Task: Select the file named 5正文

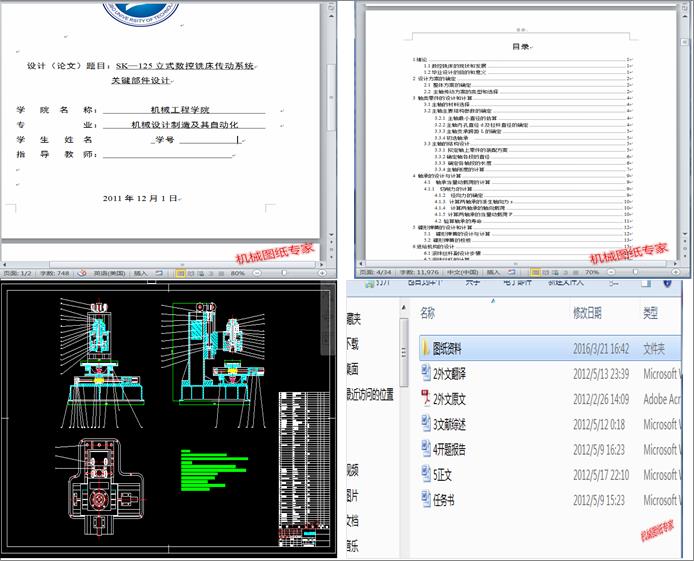Action: click(x=442, y=475)
